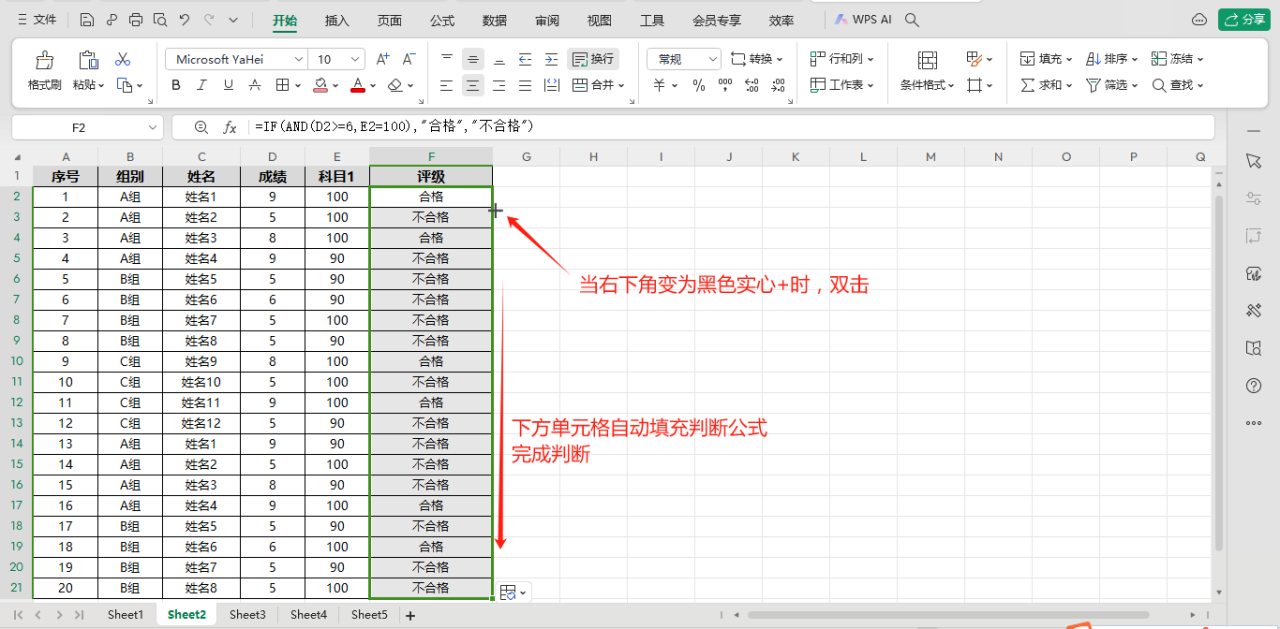
Task: Add a new sheet with plus button
Action: tap(410, 615)
